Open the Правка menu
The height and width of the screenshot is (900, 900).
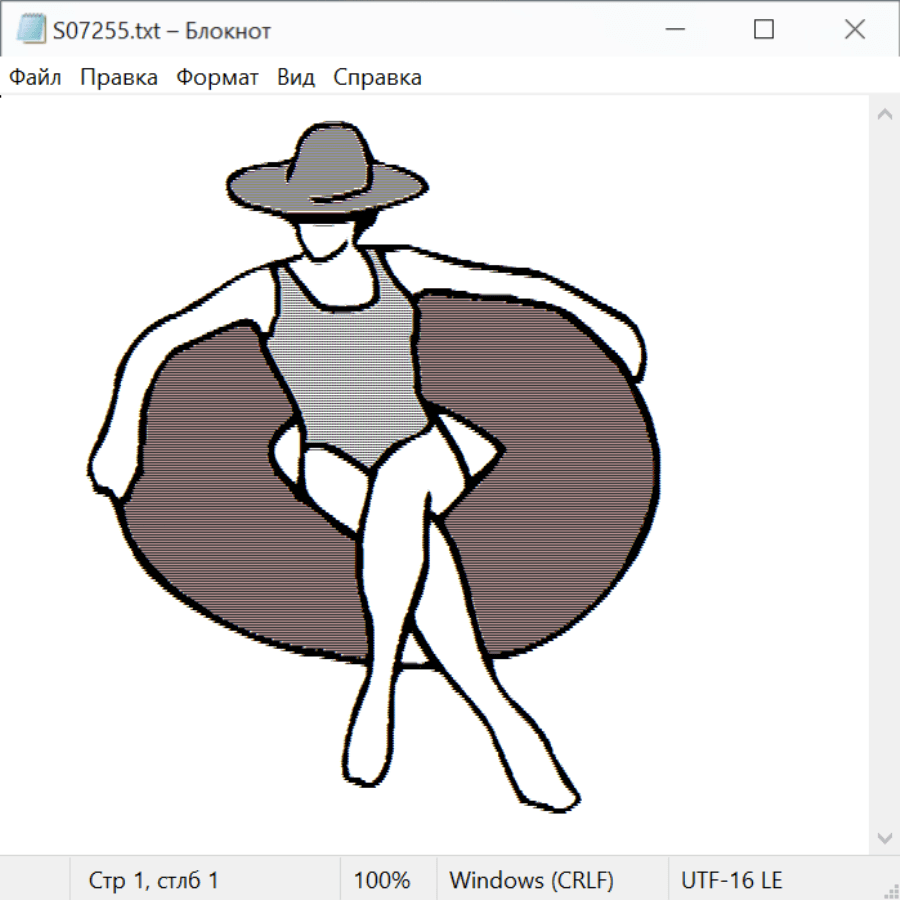click(119, 77)
